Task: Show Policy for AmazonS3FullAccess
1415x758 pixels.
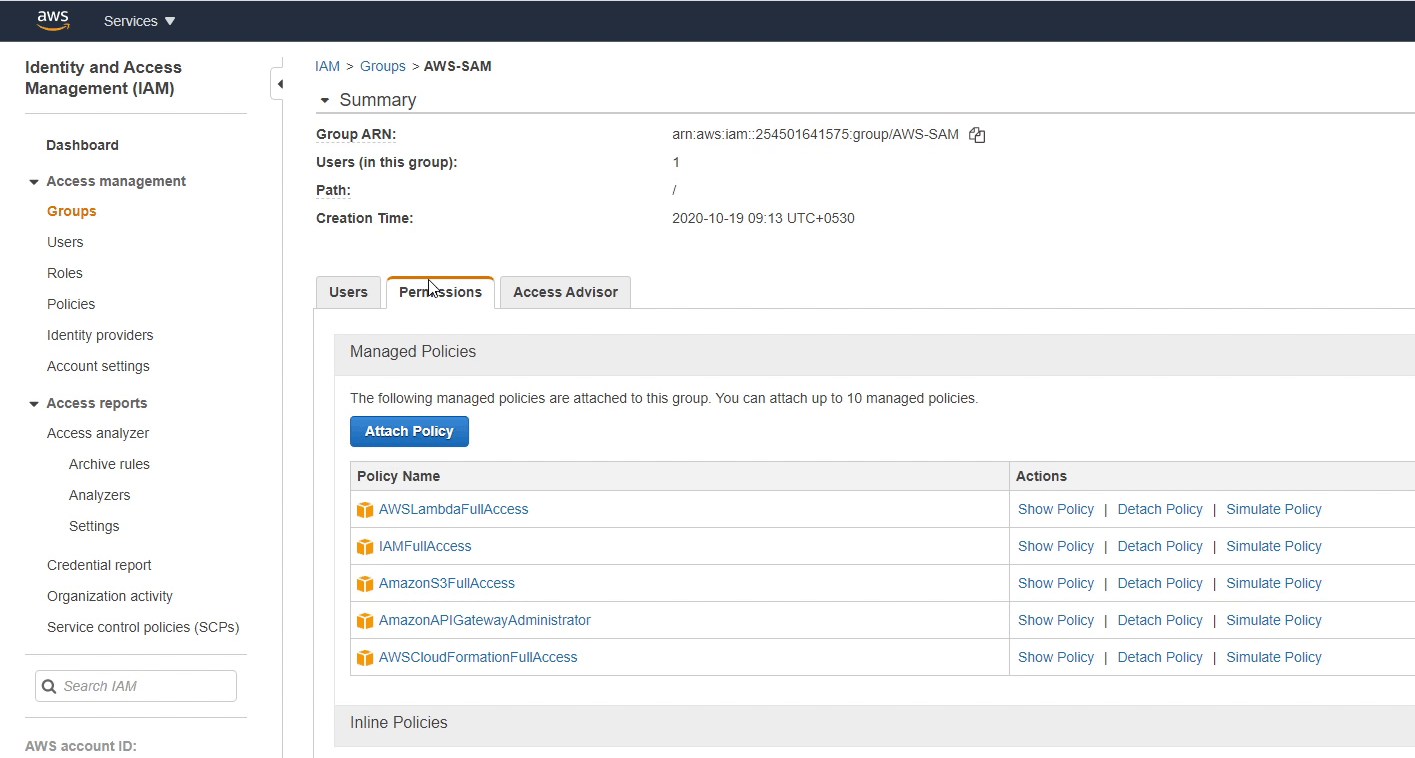Action: (1055, 583)
